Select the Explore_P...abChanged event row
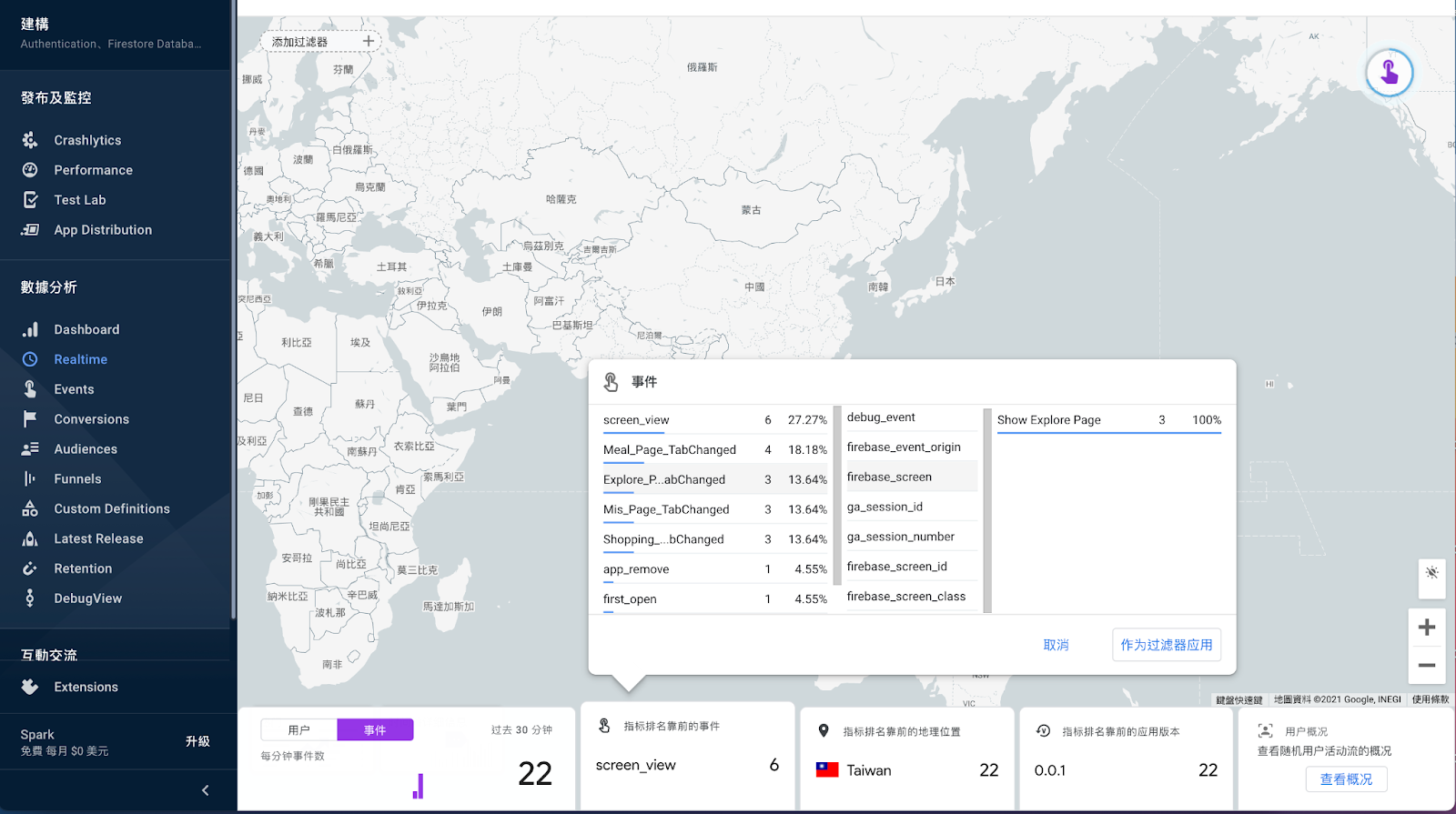1456x814 pixels. pos(715,479)
